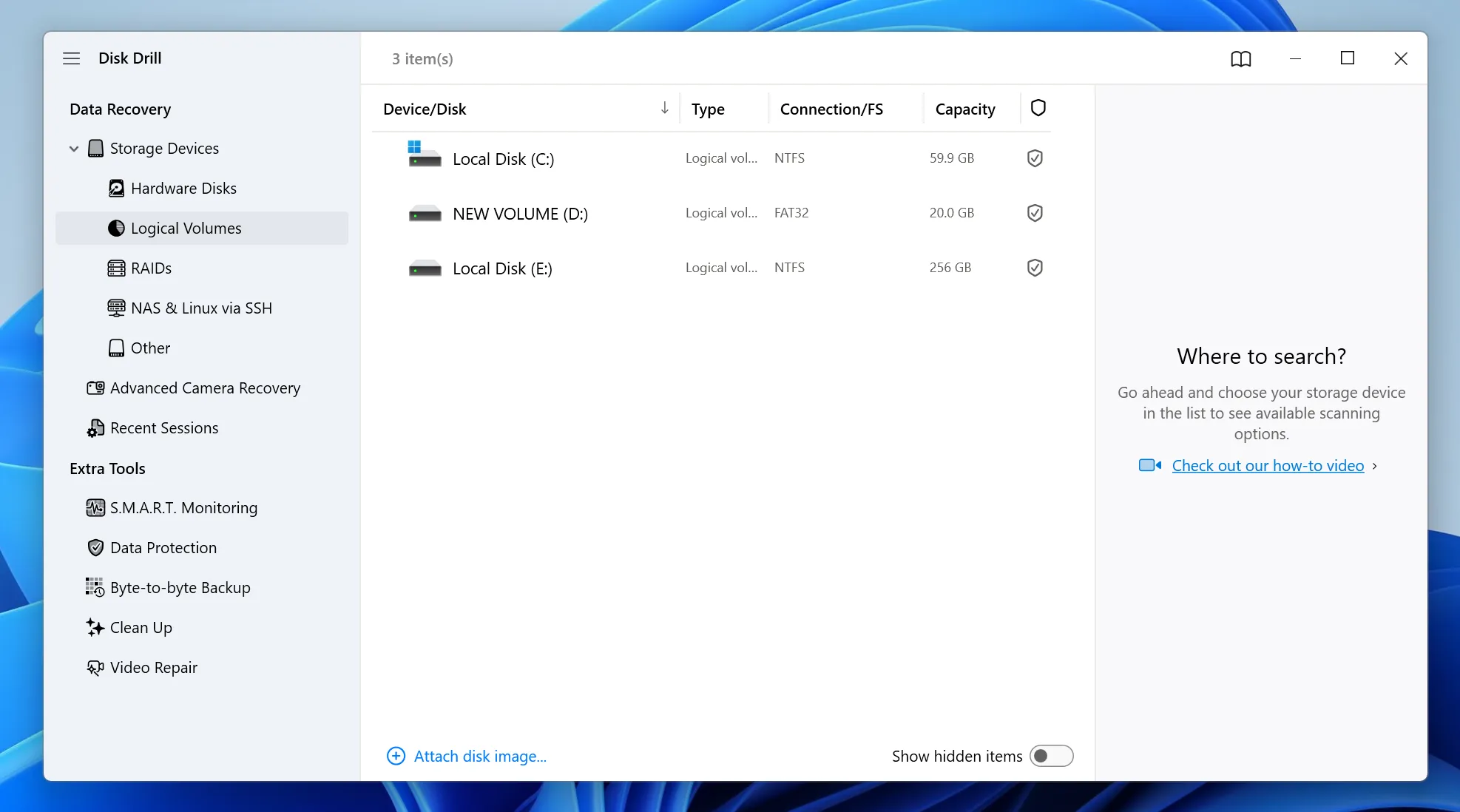
Task: Open the hamburger menu
Action: click(x=71, y=58)
